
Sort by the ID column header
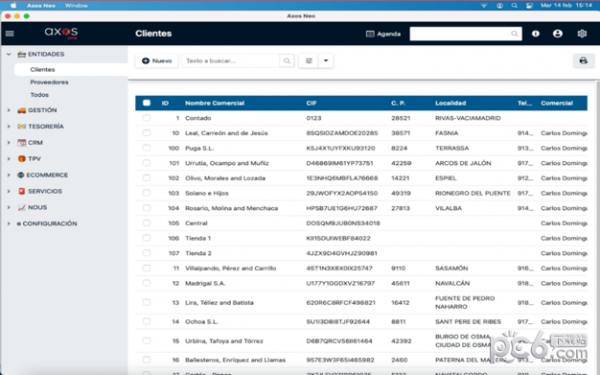(x=165, y=103)
